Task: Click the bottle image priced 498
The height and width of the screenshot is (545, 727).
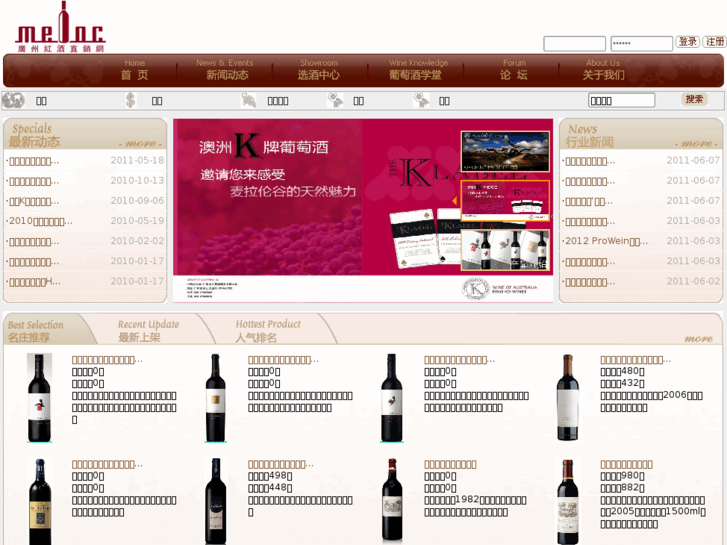Action: [216, 501]
